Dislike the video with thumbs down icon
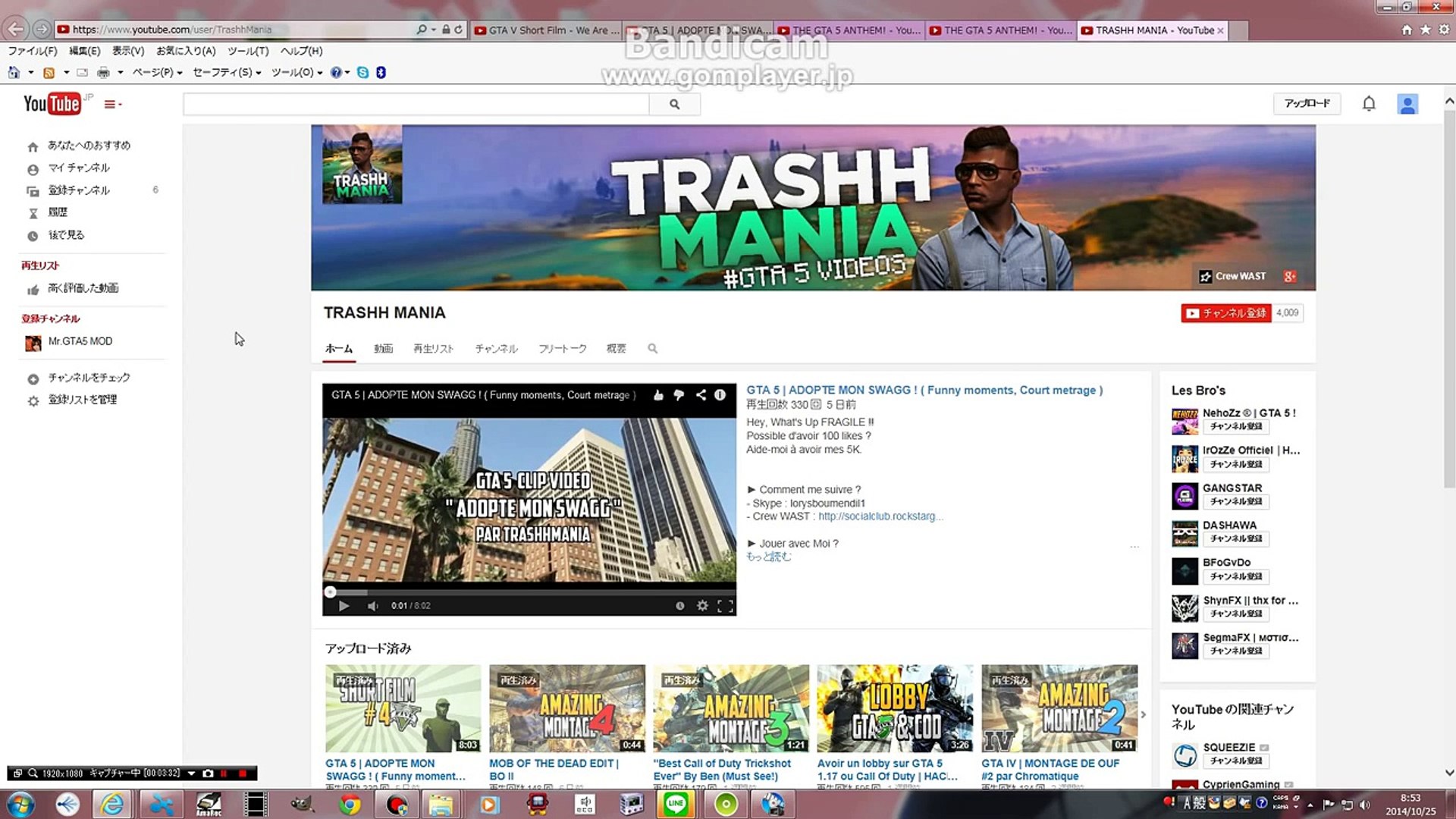Viewport: 1456px width, 819px height. point(679,395)
